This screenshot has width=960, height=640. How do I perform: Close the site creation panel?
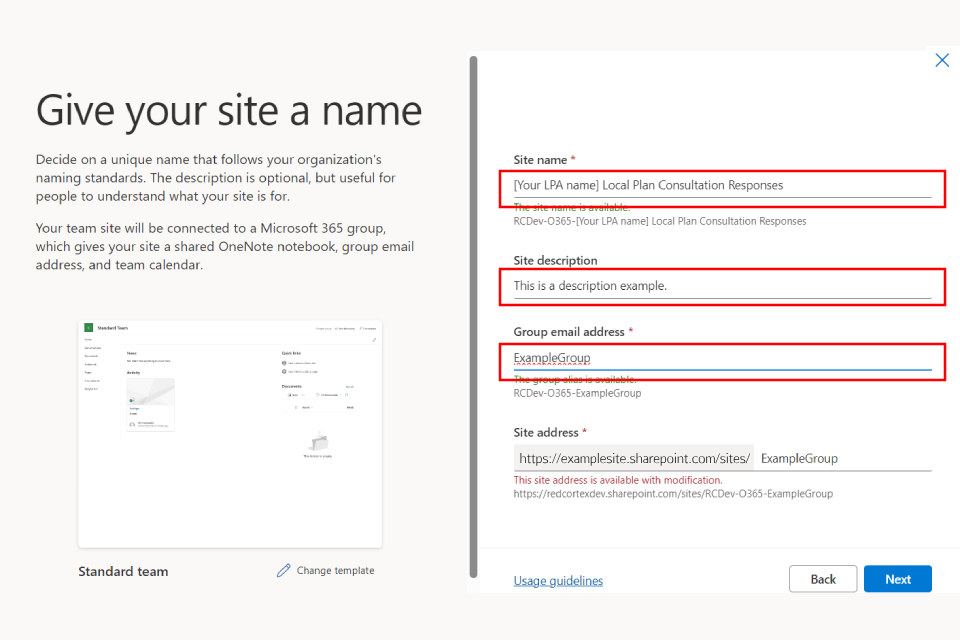point(941,60)
